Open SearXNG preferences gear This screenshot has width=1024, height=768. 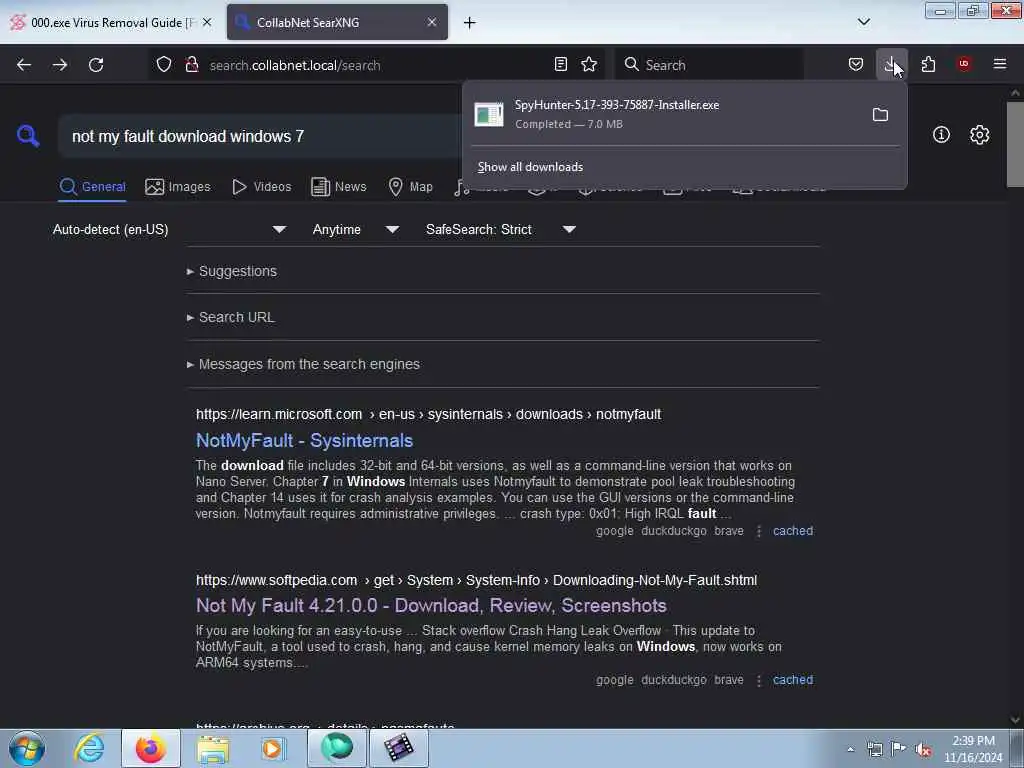point(979,135)
